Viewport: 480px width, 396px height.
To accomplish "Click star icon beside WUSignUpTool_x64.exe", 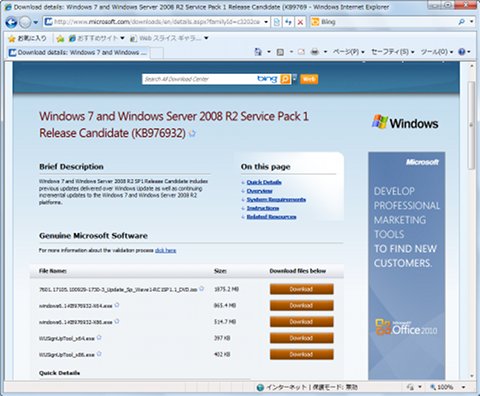I will (x=99, y=338).
